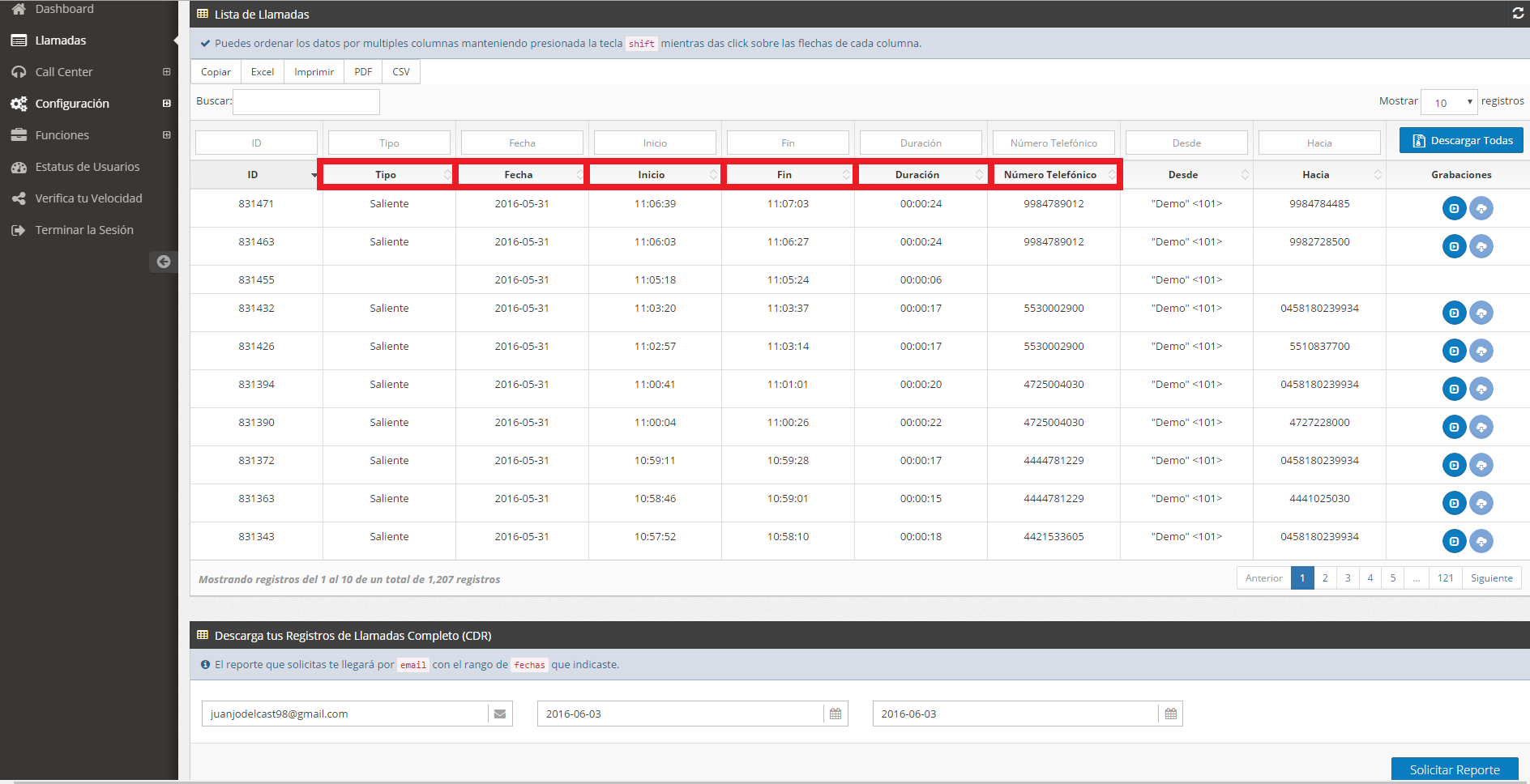Download recording for call 831394

pos(1481,389)
